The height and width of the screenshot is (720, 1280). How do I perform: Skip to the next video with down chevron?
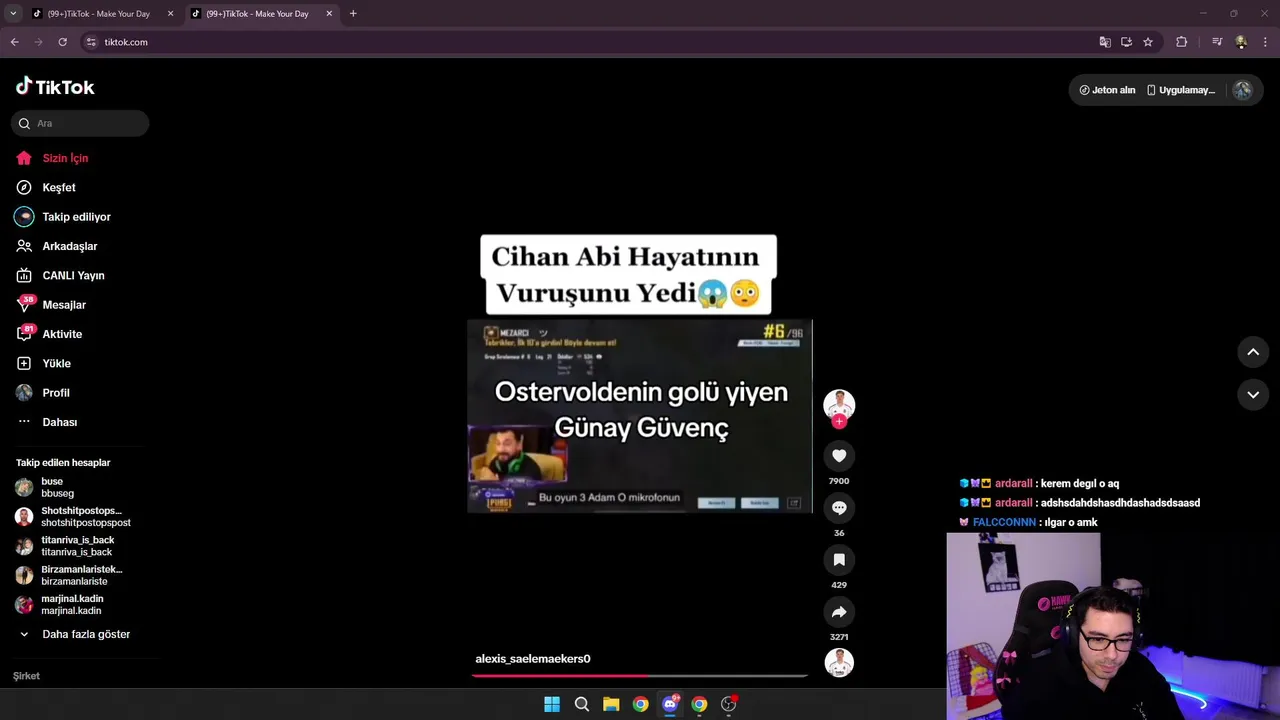[x=1253, y=395]
